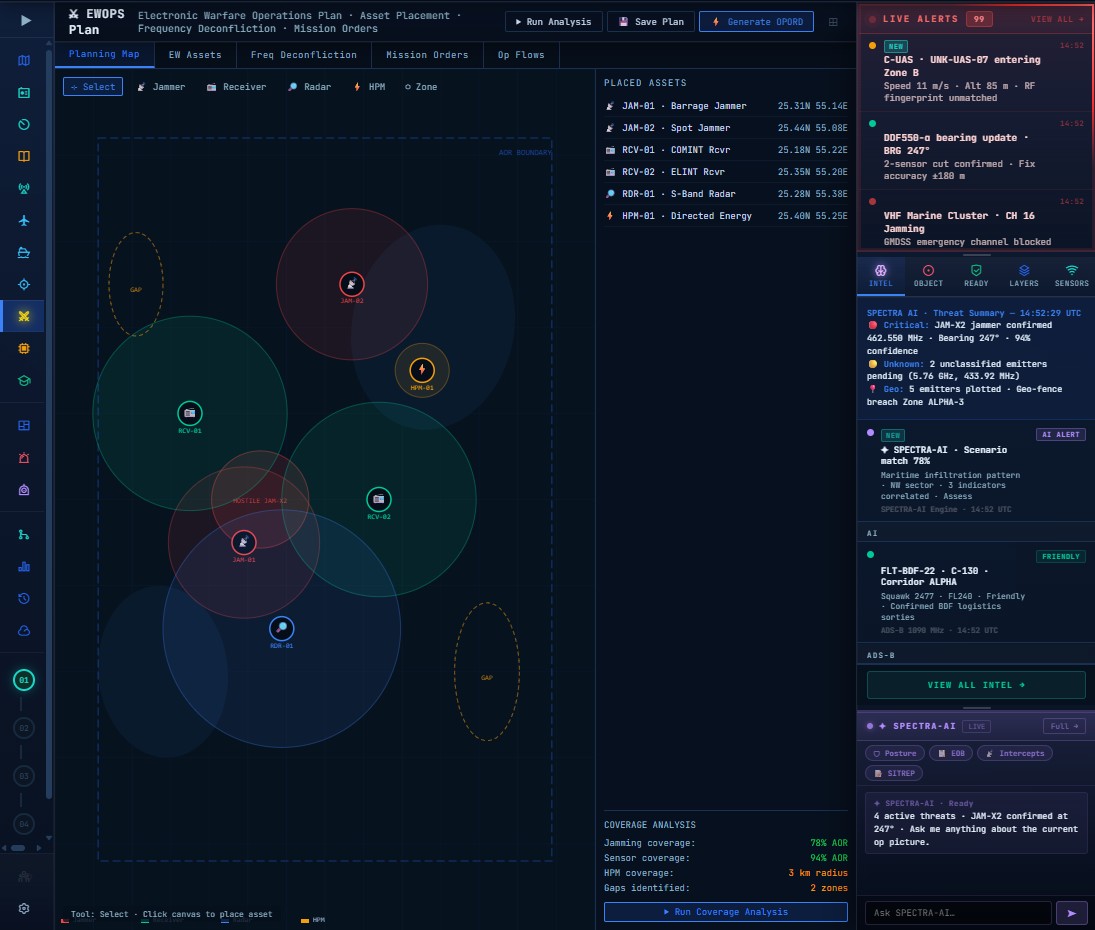The image size is (1095, 930).
Task: Open the dashboard layout icon in sidebar
Action: point(24,426)
